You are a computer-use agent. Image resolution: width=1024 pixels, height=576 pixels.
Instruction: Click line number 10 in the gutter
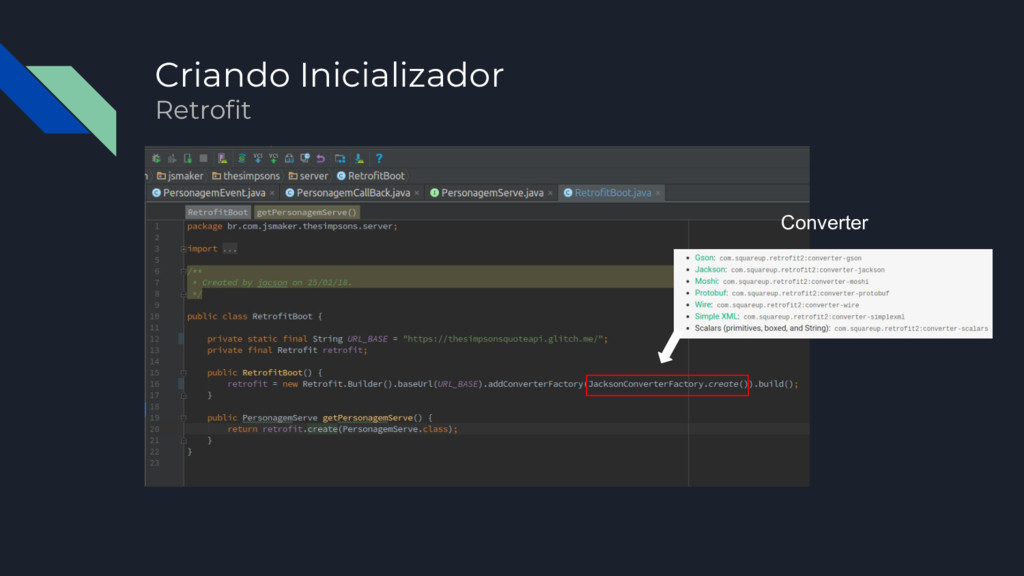coord(155,317)
